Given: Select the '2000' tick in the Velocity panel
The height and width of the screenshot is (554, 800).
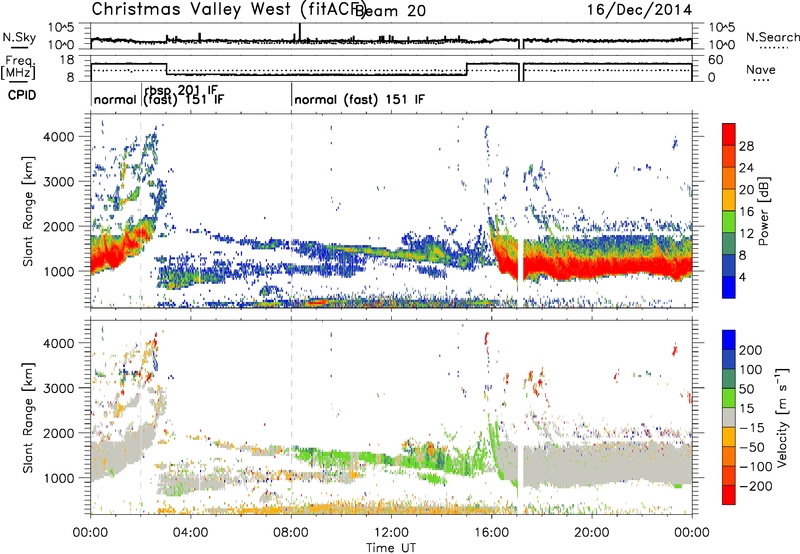Looking at the screenshot, I should [x=59, y=433].
